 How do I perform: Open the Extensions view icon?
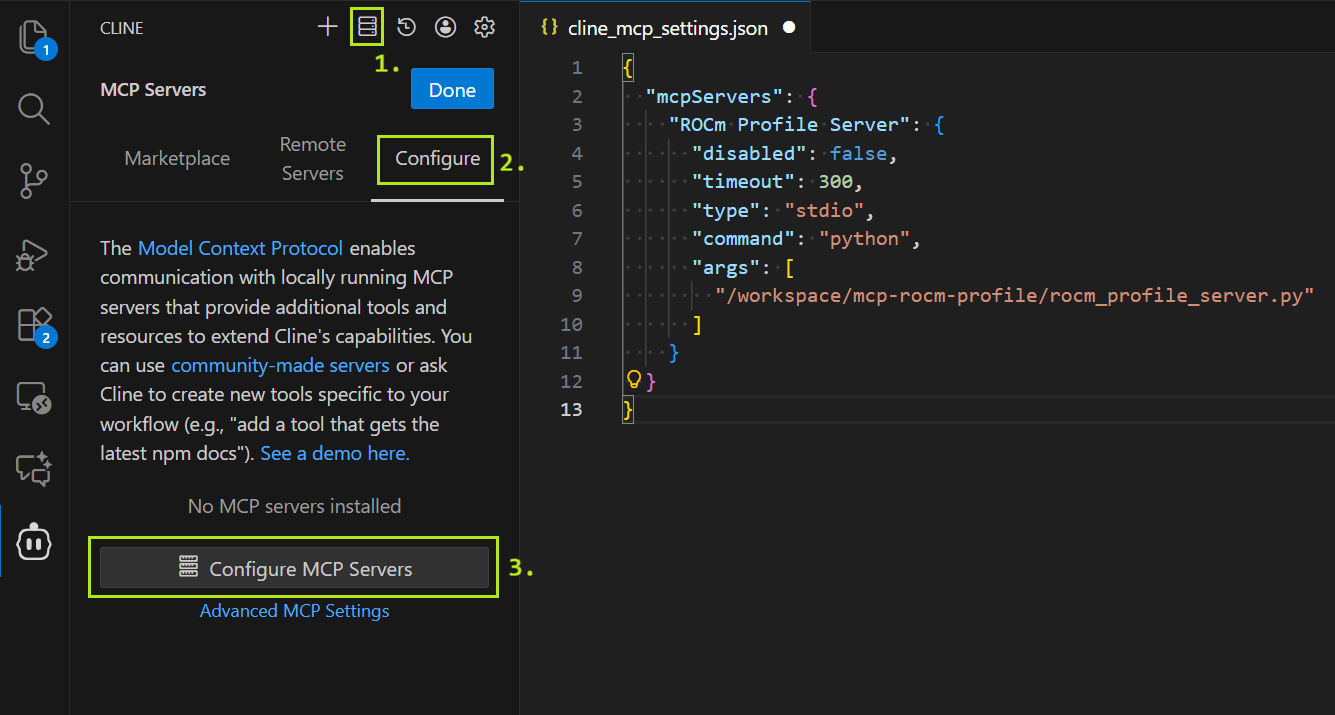[x=34, y=325]
